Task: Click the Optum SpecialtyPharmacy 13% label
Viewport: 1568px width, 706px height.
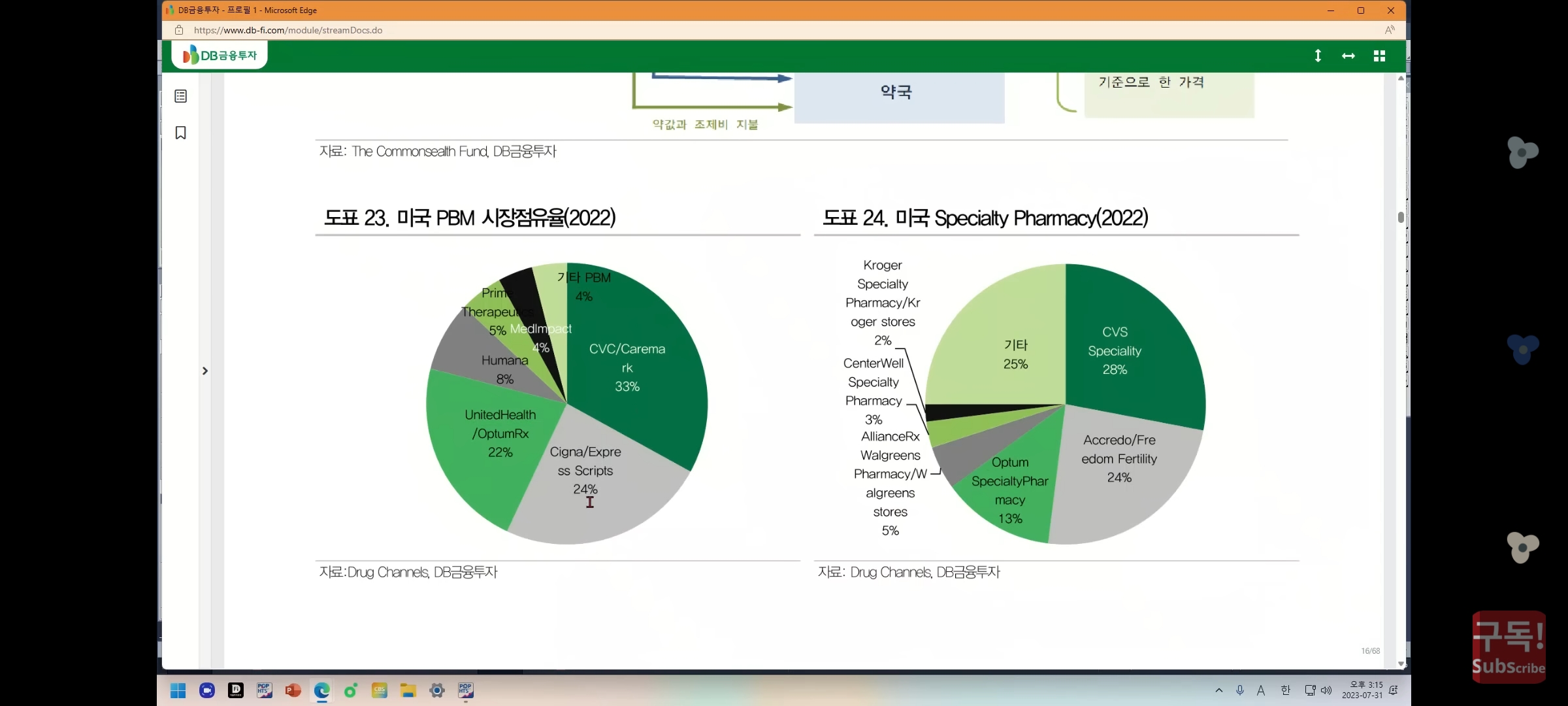Action: click(1010, 490)
